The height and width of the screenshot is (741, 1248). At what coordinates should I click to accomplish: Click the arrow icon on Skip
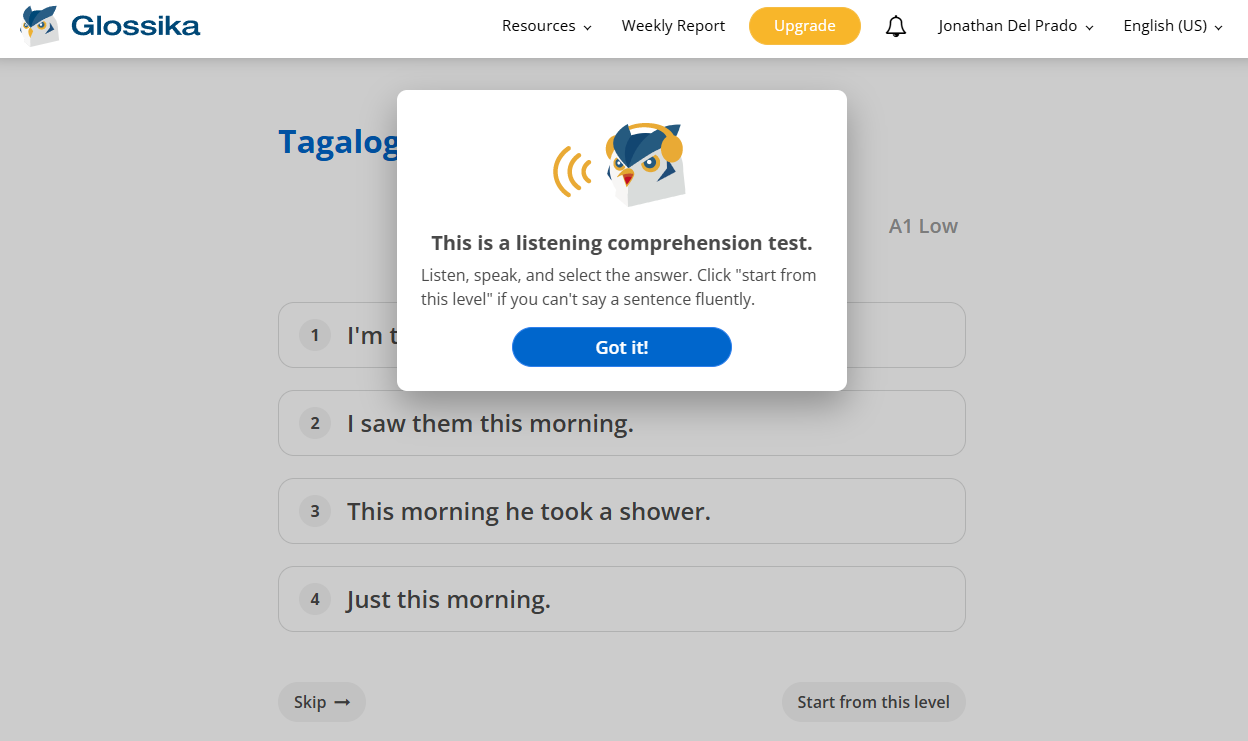click(x=342, y=702)
